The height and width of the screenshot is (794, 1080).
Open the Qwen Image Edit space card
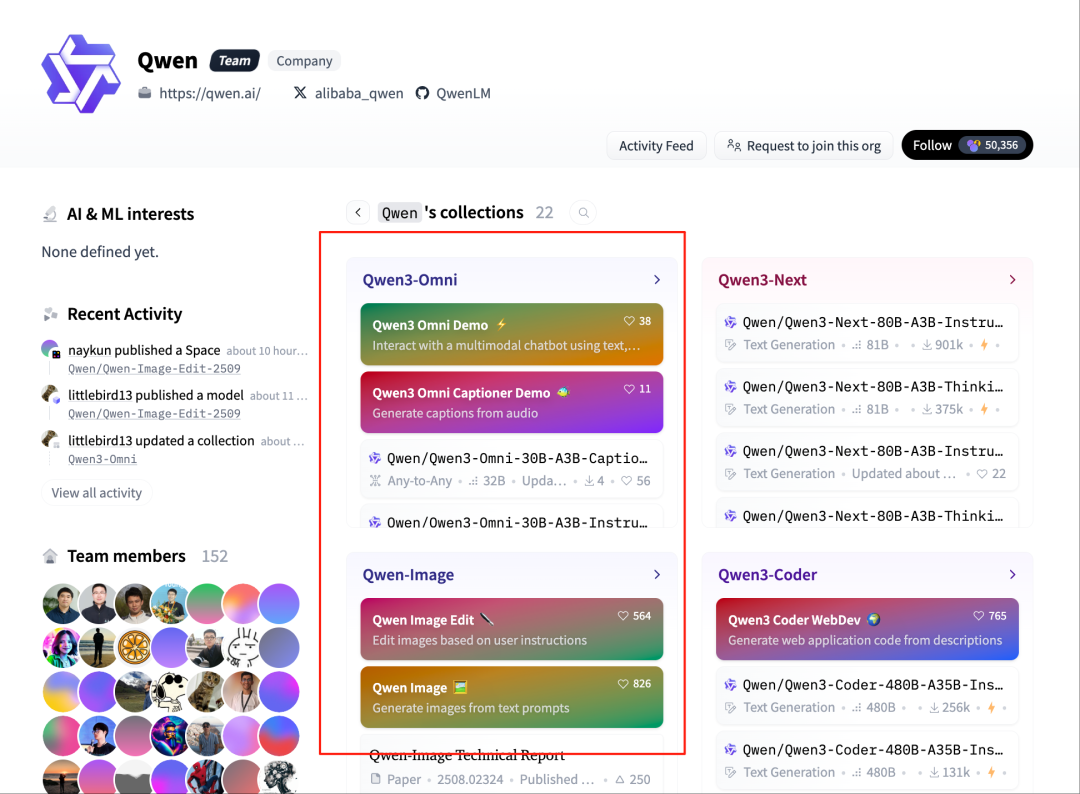(512, 629)
